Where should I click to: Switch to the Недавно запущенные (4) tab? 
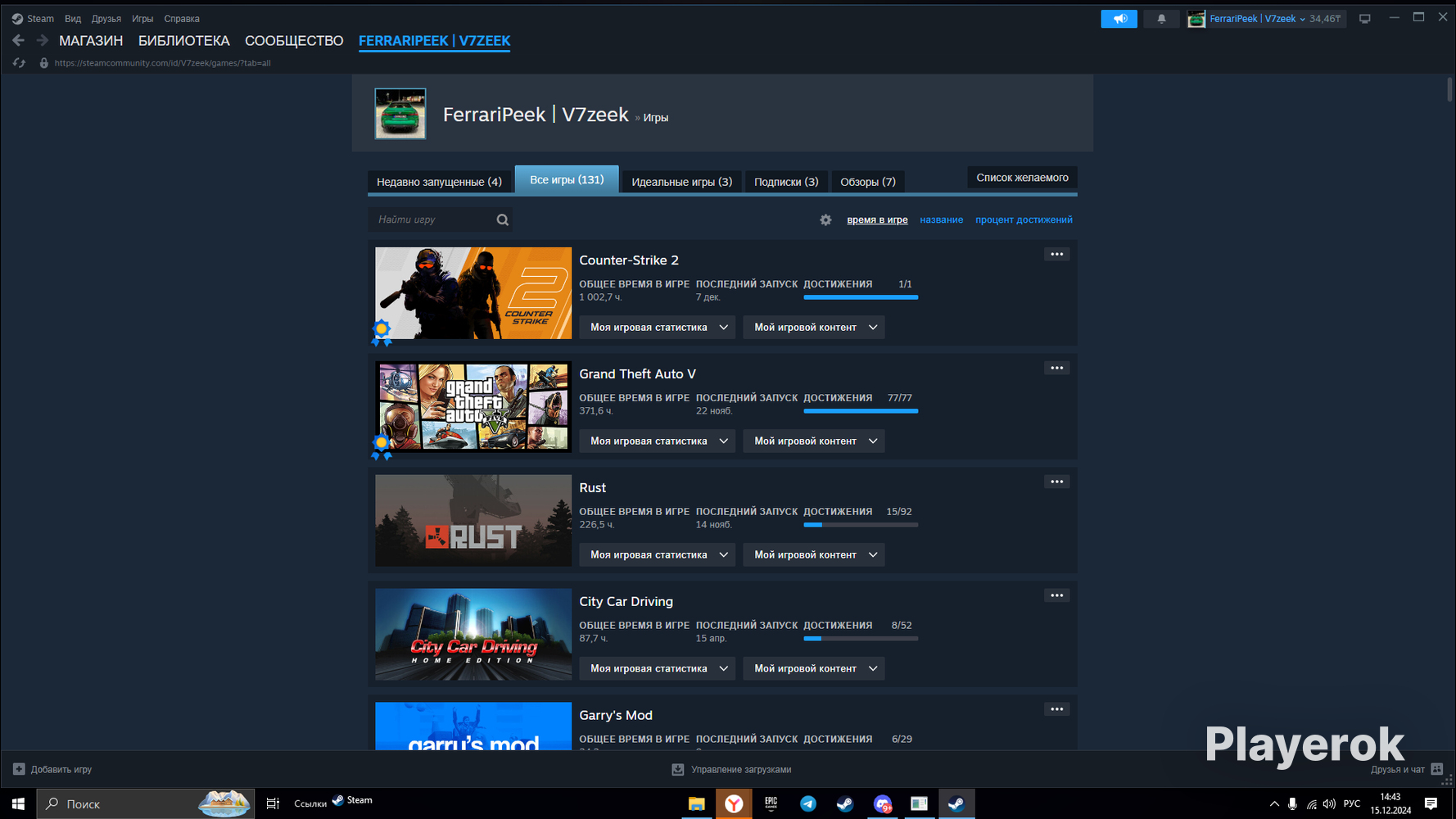439,182
